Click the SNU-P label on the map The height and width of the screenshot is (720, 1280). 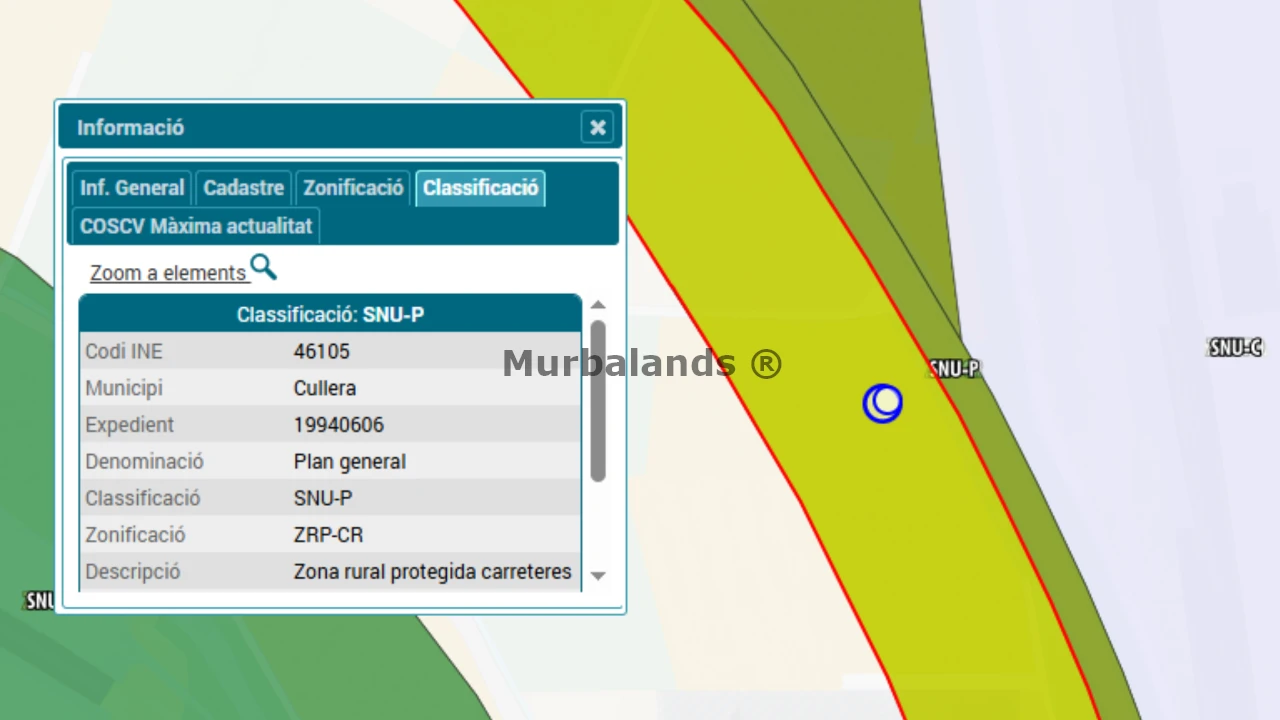tap(955, 369)
